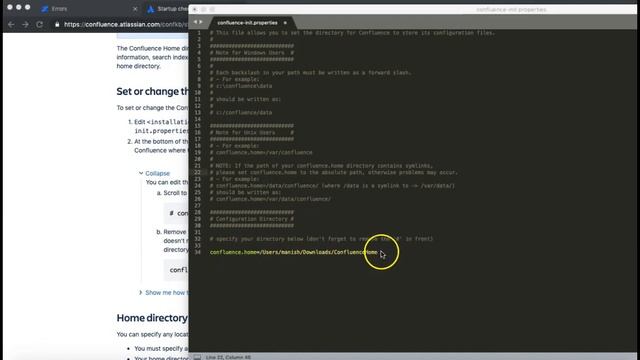Click the 'Note for Unix Users' comment
This screenshot has height=360, width=640.
point(252,133)
